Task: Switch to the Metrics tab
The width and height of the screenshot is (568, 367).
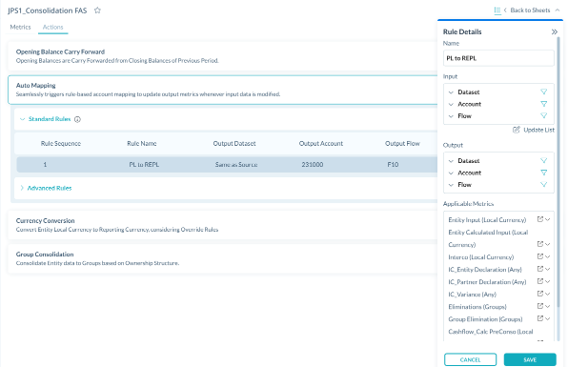Action: pos(20,27)
